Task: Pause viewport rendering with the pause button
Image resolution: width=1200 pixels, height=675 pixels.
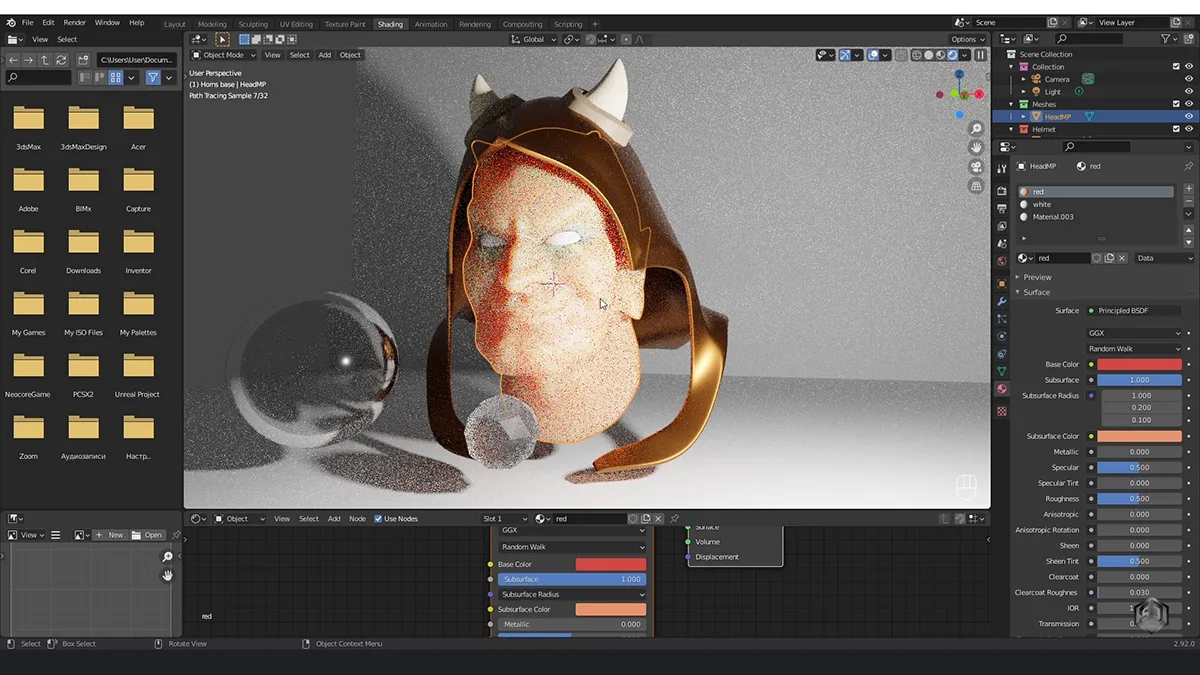Action: pos(980,55)
